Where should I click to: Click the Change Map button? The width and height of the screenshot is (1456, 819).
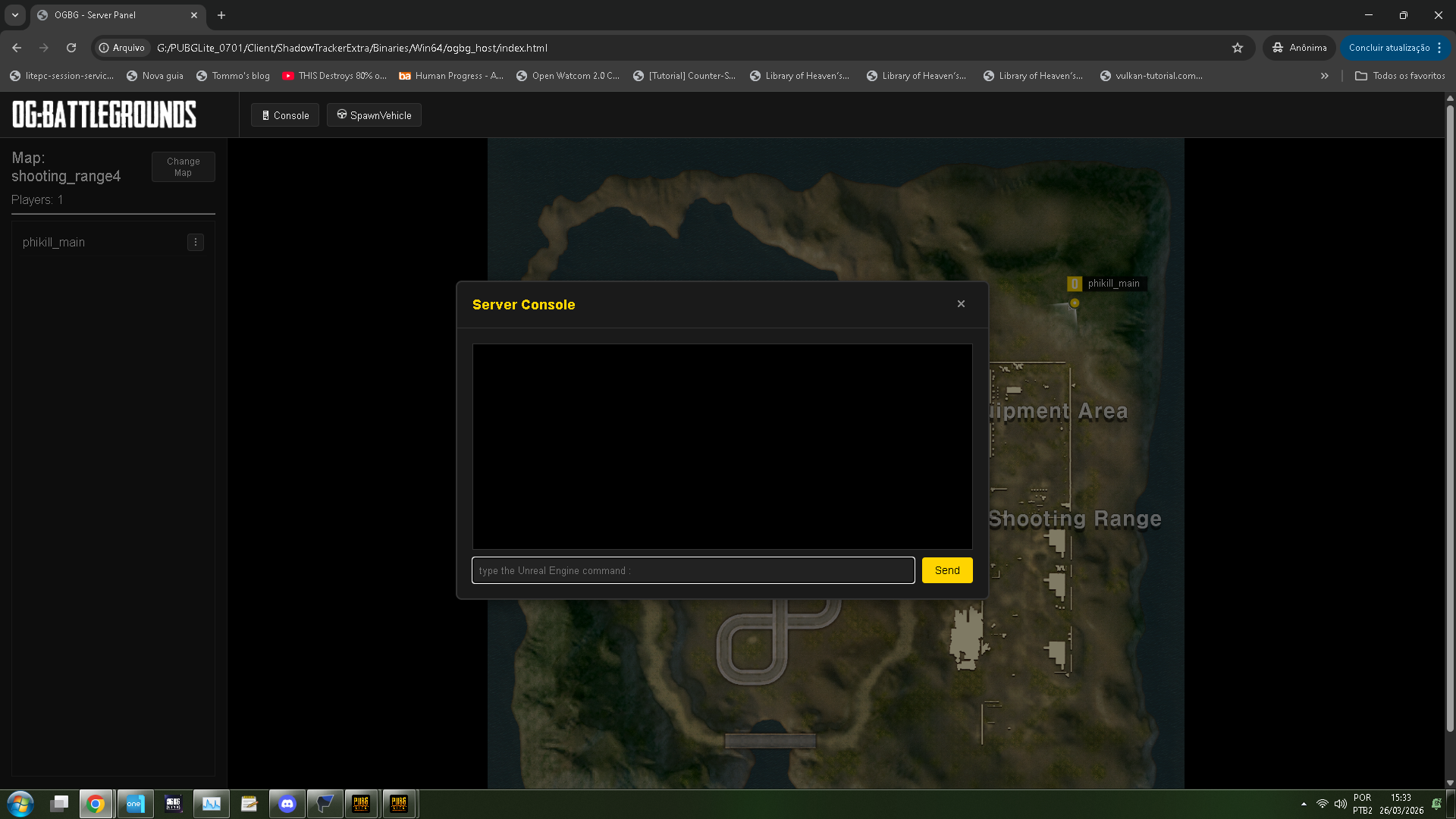click(184, 167)
